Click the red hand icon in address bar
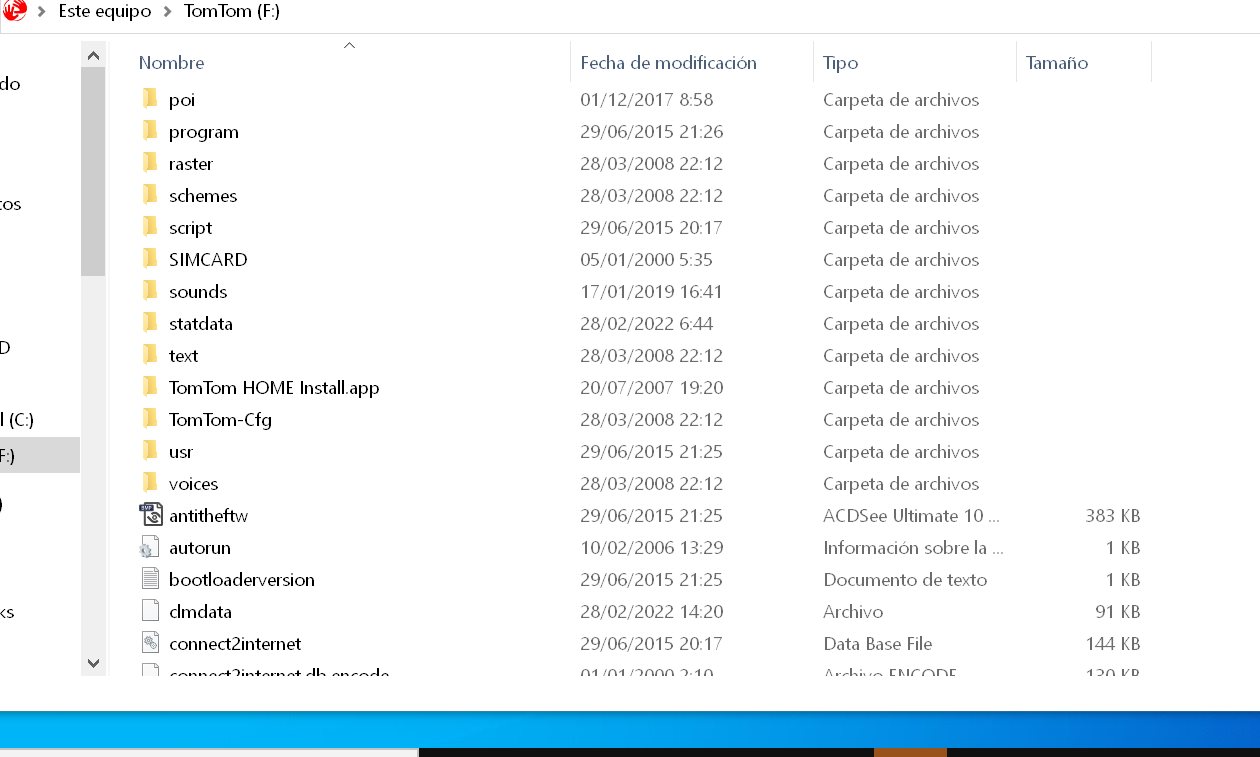1260x757 pixels. (14, 11)
